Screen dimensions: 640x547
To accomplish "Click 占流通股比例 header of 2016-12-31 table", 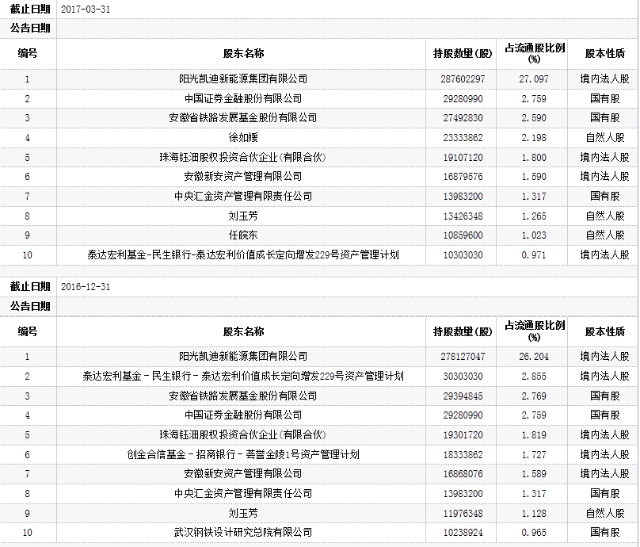I will [x=534, y=331].
